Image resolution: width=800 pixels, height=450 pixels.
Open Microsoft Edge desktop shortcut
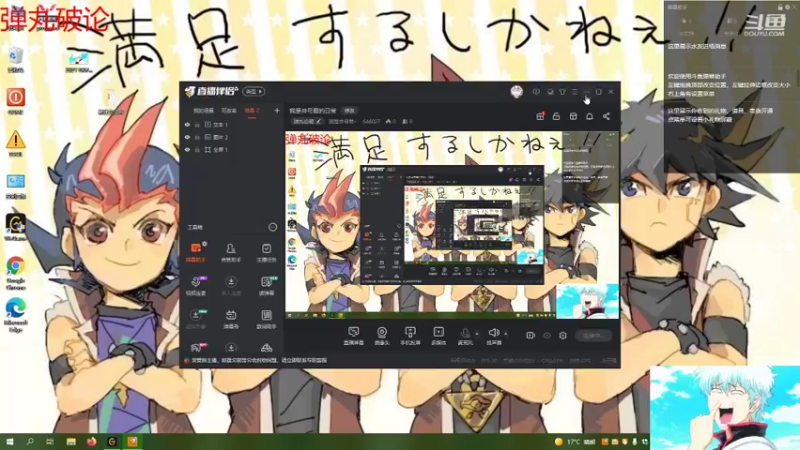coord(16,315)
